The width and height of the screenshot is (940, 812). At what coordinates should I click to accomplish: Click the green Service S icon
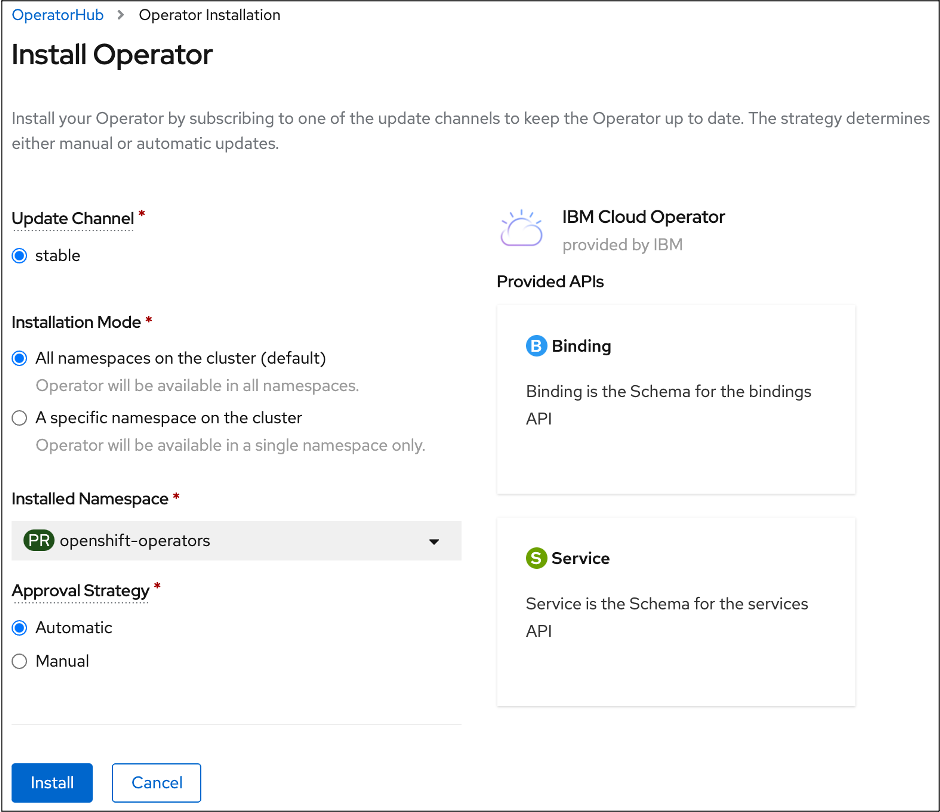pos(536,558)
